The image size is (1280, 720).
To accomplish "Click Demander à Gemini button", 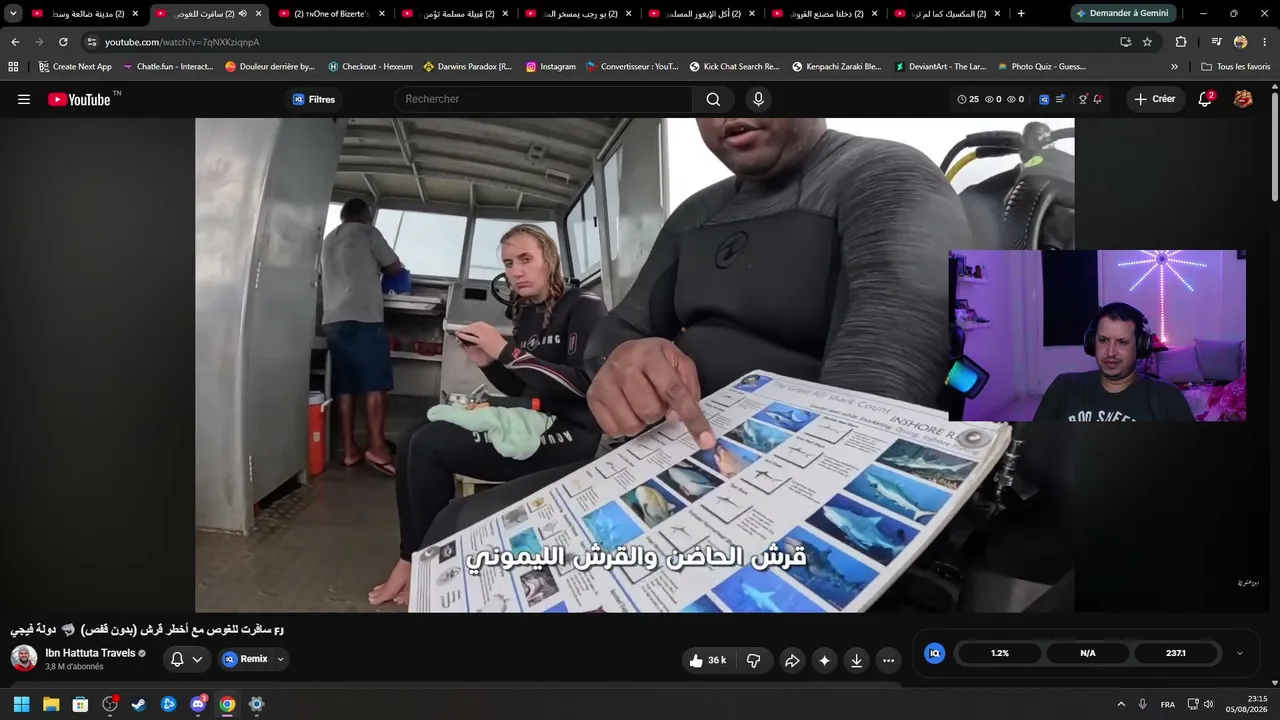I will (1123, 14).
